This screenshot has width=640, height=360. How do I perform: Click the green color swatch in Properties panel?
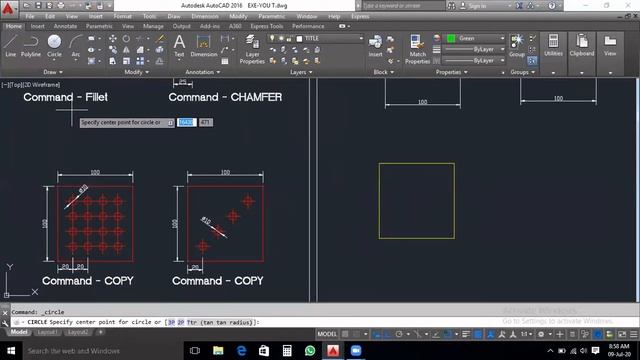click(x=451, y=38)
